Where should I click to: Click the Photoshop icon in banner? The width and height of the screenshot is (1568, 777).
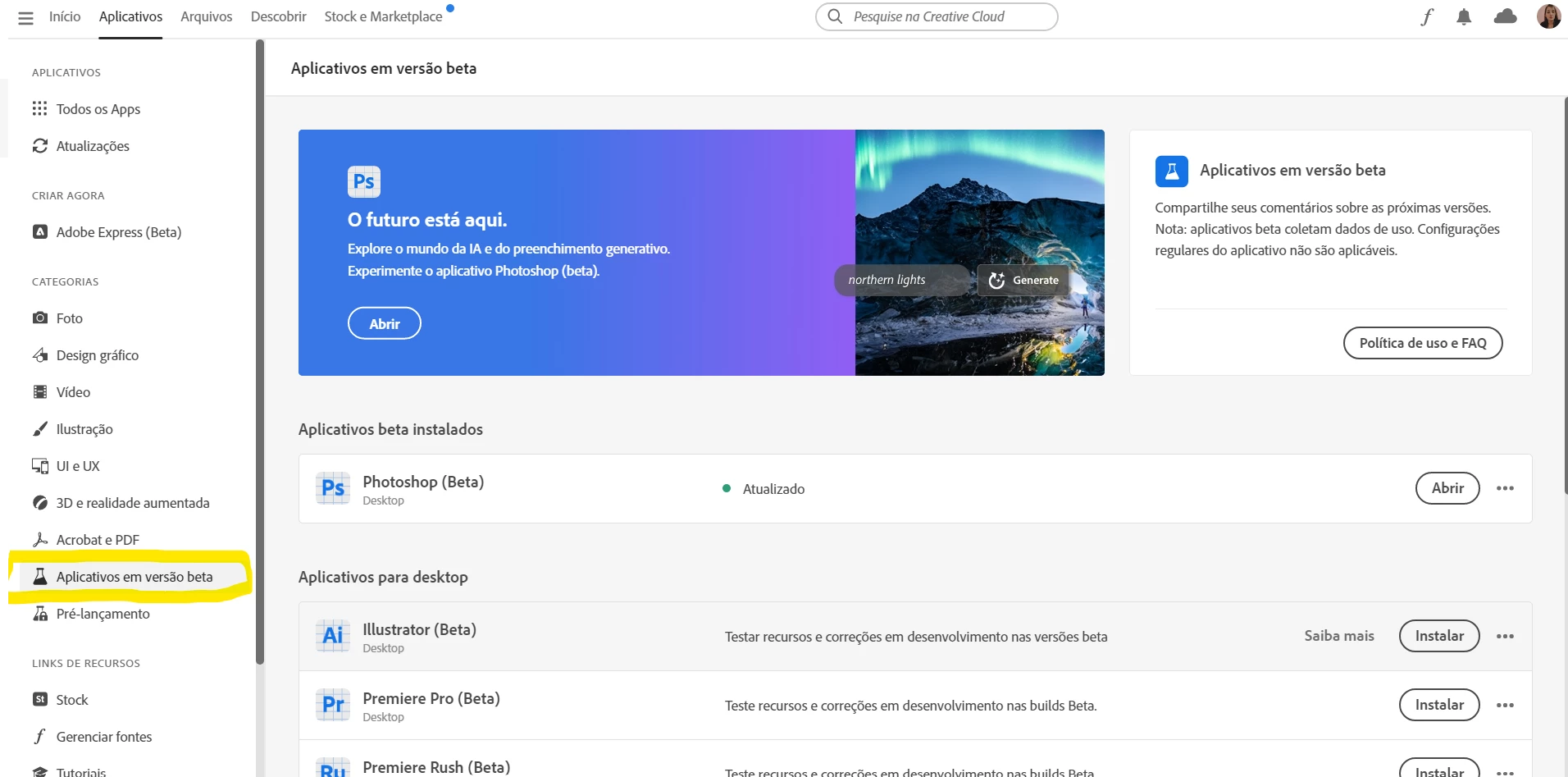[x=364, y=181]
